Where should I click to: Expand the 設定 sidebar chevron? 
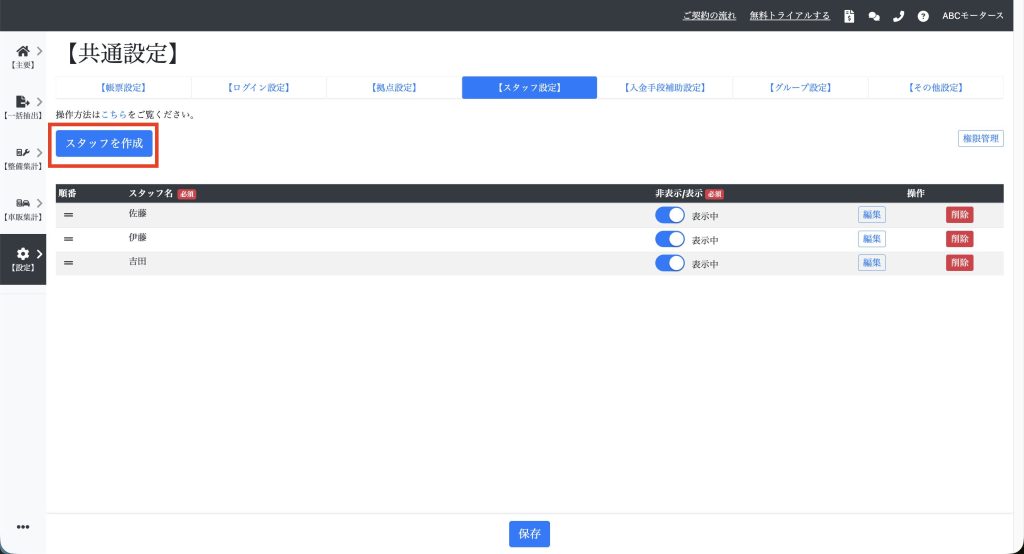39,254
